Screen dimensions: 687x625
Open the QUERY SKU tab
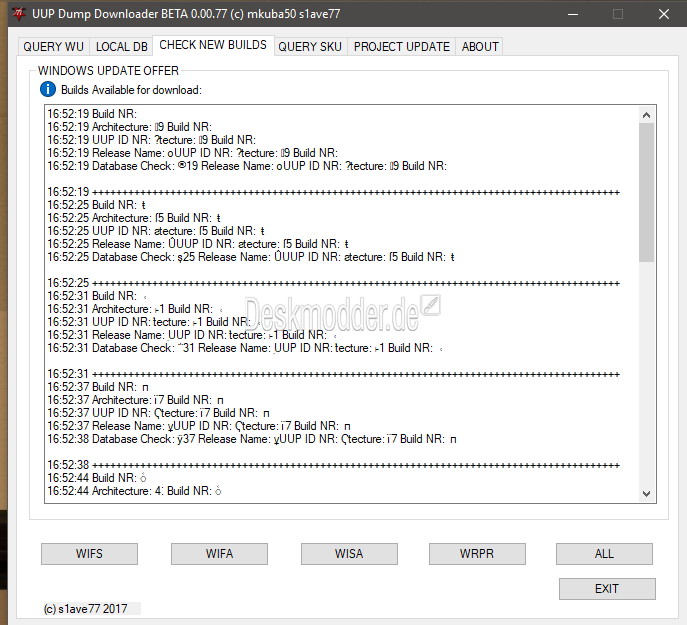(x=310, y=46)
